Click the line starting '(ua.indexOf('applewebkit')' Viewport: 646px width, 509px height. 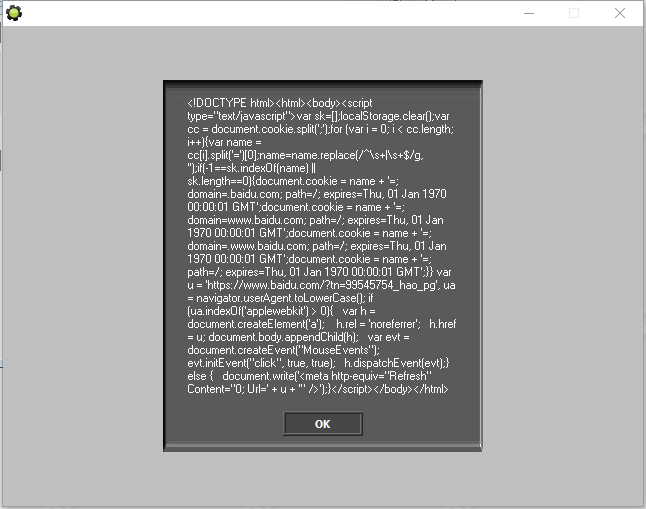point(281,311)
